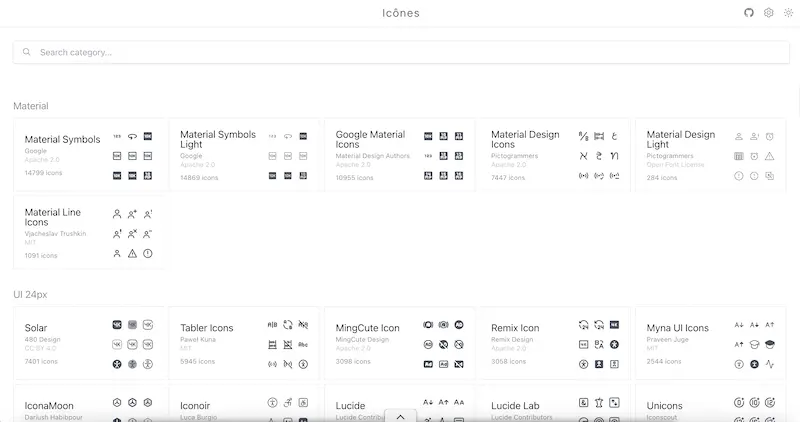Click the 7401 icons count text
Viewport: 800px width, 422px height.
[x=41, y=361]
